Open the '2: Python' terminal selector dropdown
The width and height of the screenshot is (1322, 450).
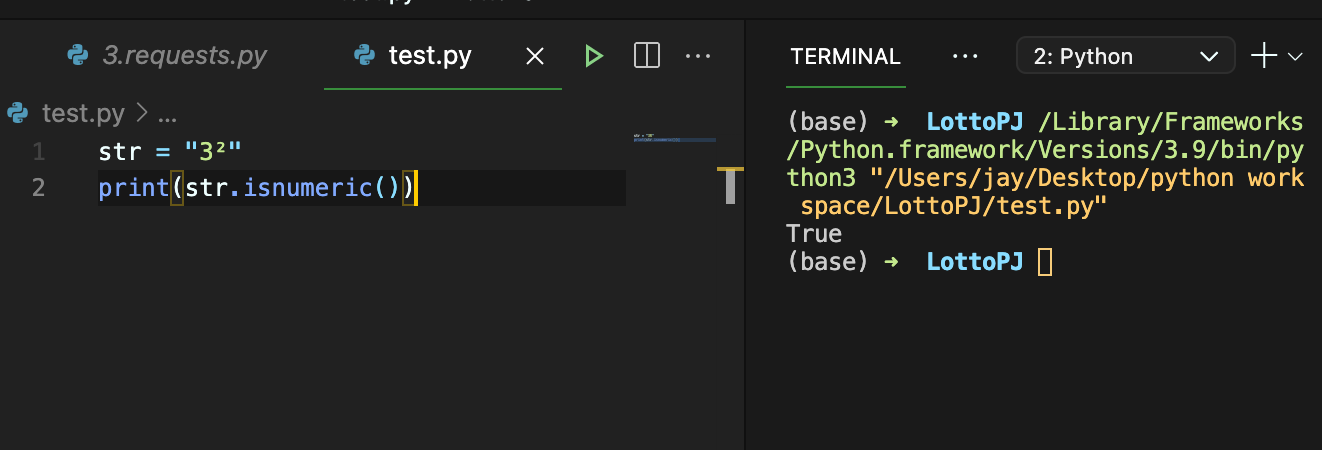[x=1125, y=56]
